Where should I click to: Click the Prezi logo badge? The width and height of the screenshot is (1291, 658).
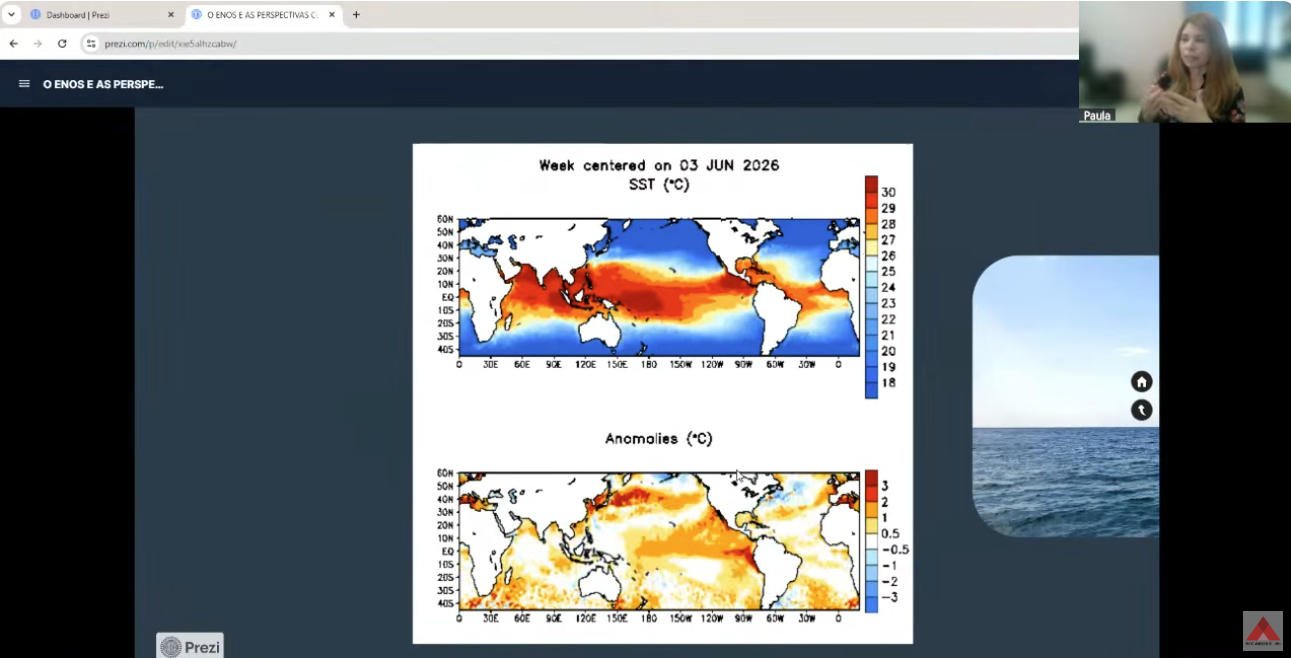coord(190,646)
